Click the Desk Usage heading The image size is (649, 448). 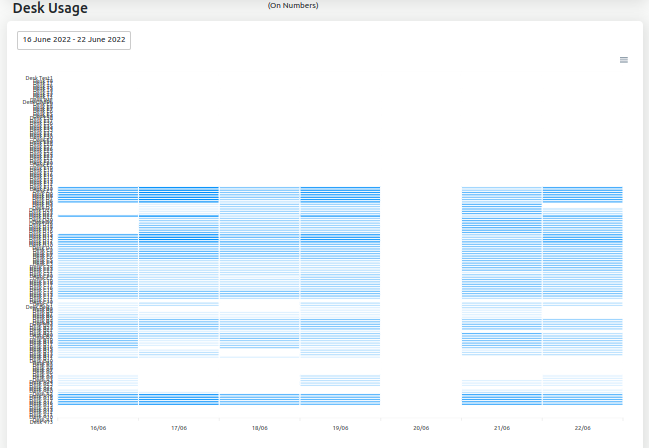coord(50,9)
